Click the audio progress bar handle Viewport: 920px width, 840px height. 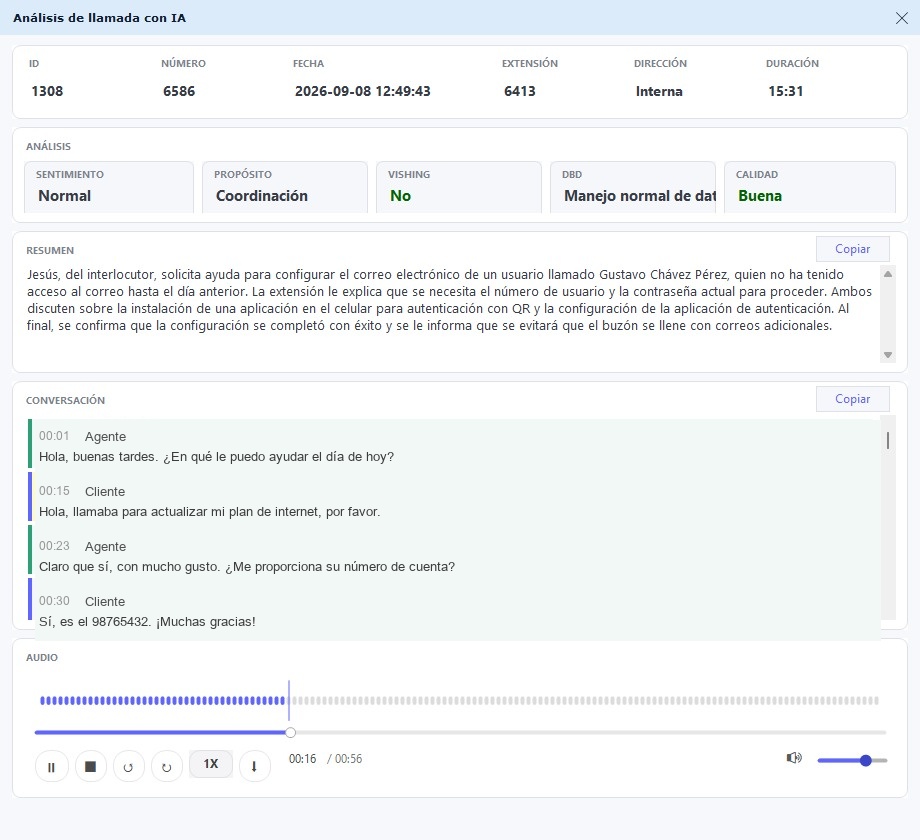coord(290,733)
